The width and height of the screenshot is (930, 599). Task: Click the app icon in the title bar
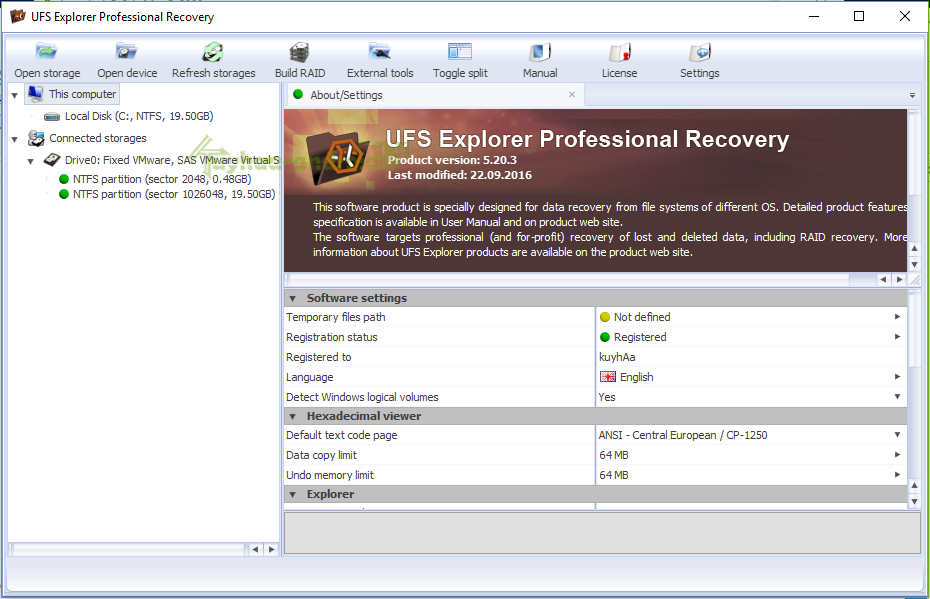click(x=18, y=16)
